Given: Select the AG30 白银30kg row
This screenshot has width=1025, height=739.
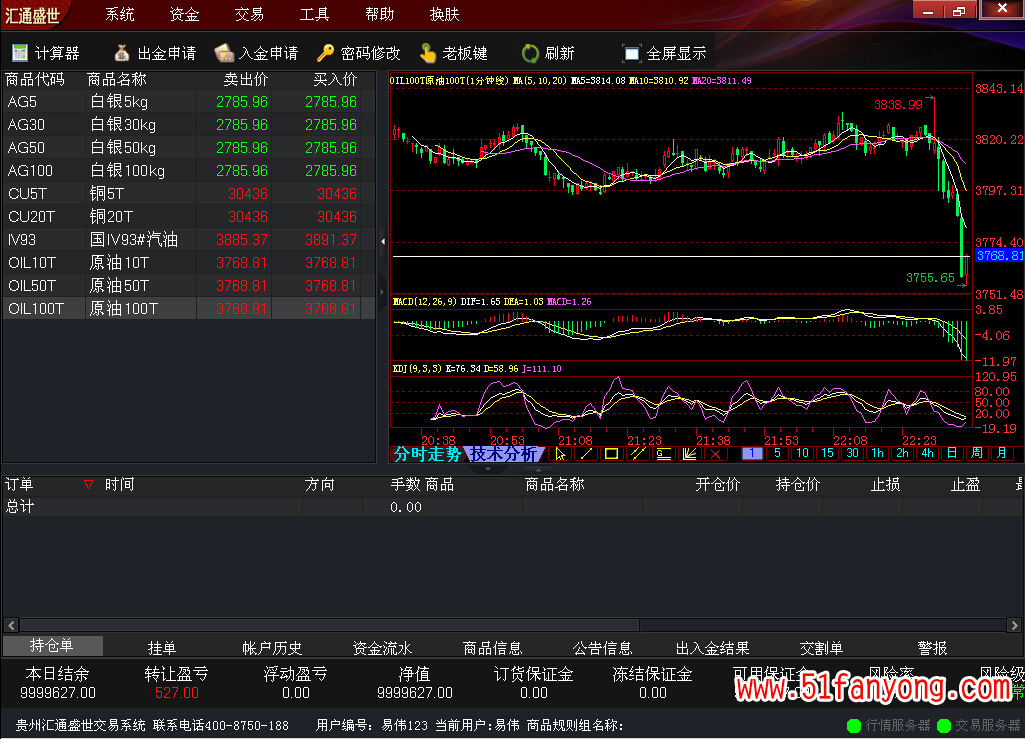Looking at the screenshot, I should pos(188,125).
